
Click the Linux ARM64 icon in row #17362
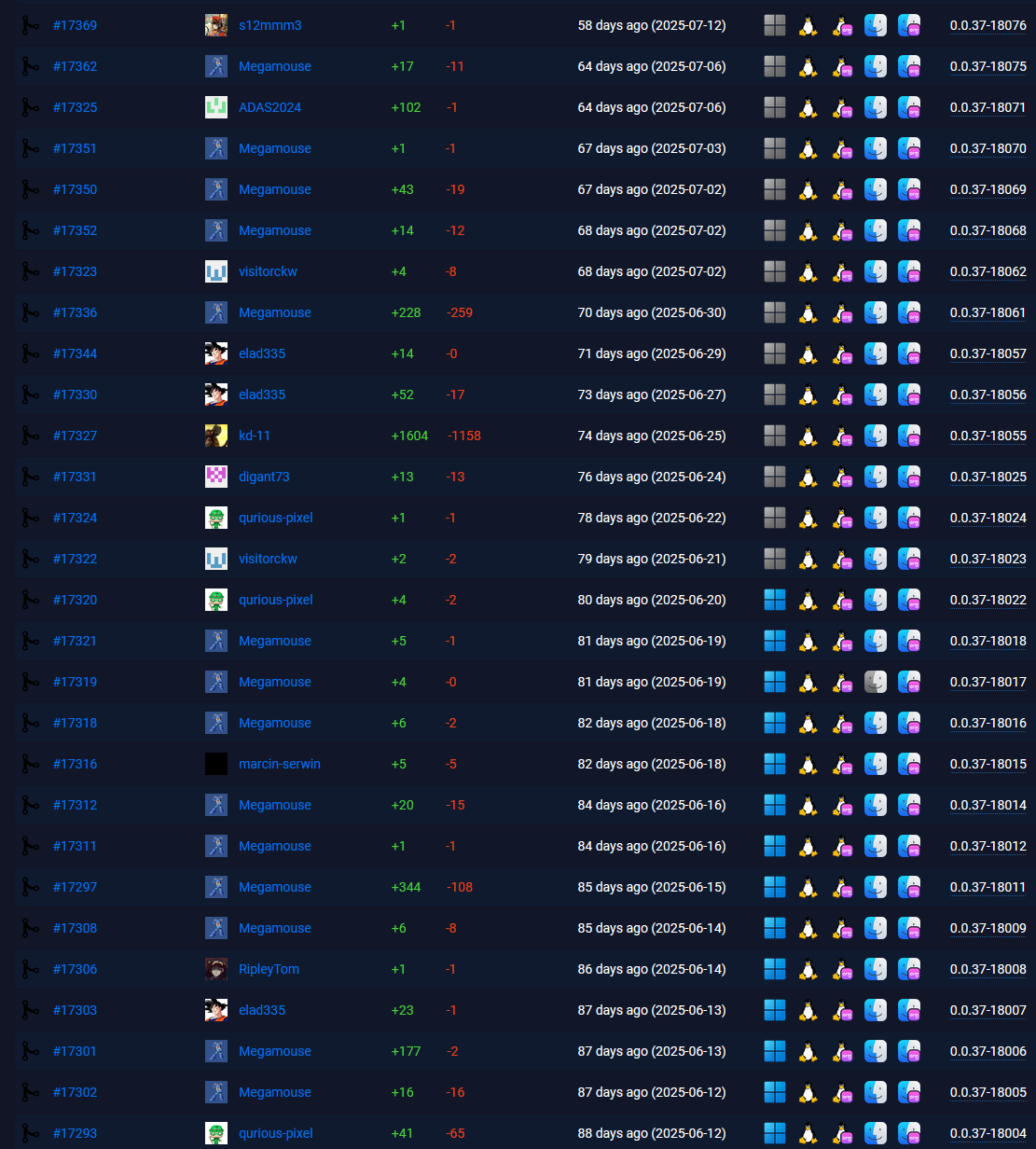[843, 66]
